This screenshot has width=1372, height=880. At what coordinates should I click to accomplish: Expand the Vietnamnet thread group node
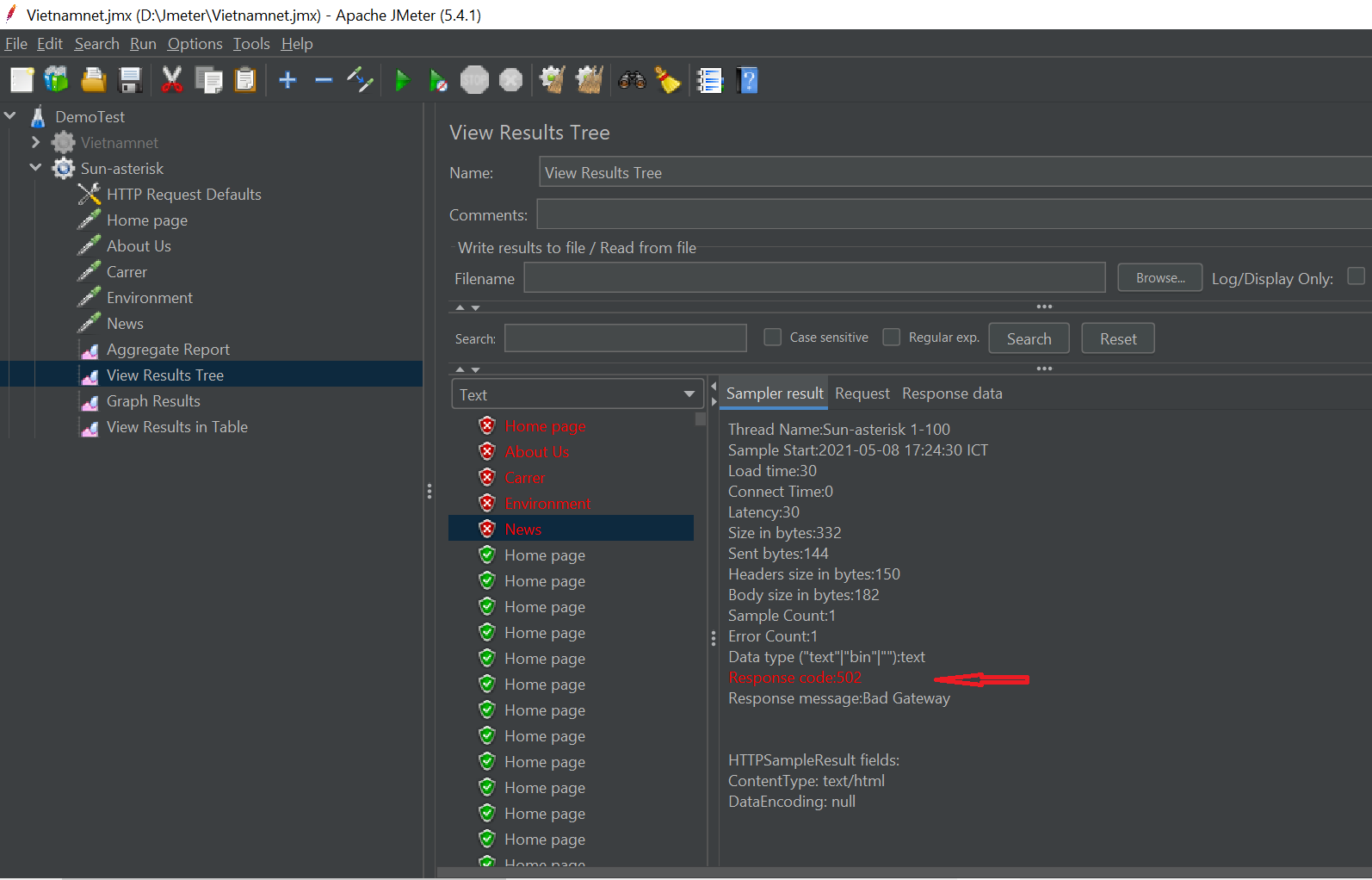click(35, 142)
